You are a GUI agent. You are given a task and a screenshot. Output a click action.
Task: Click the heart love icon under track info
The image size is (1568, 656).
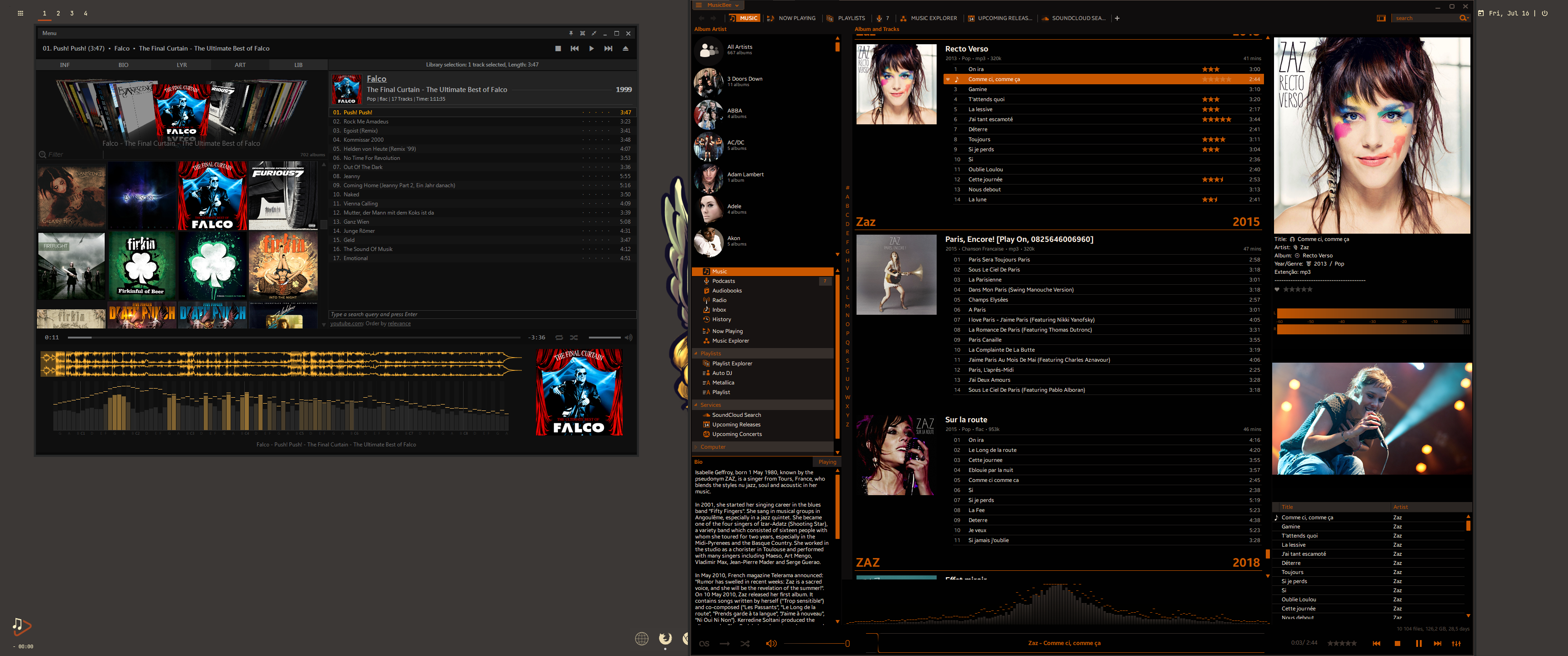tap(1277, 290)
